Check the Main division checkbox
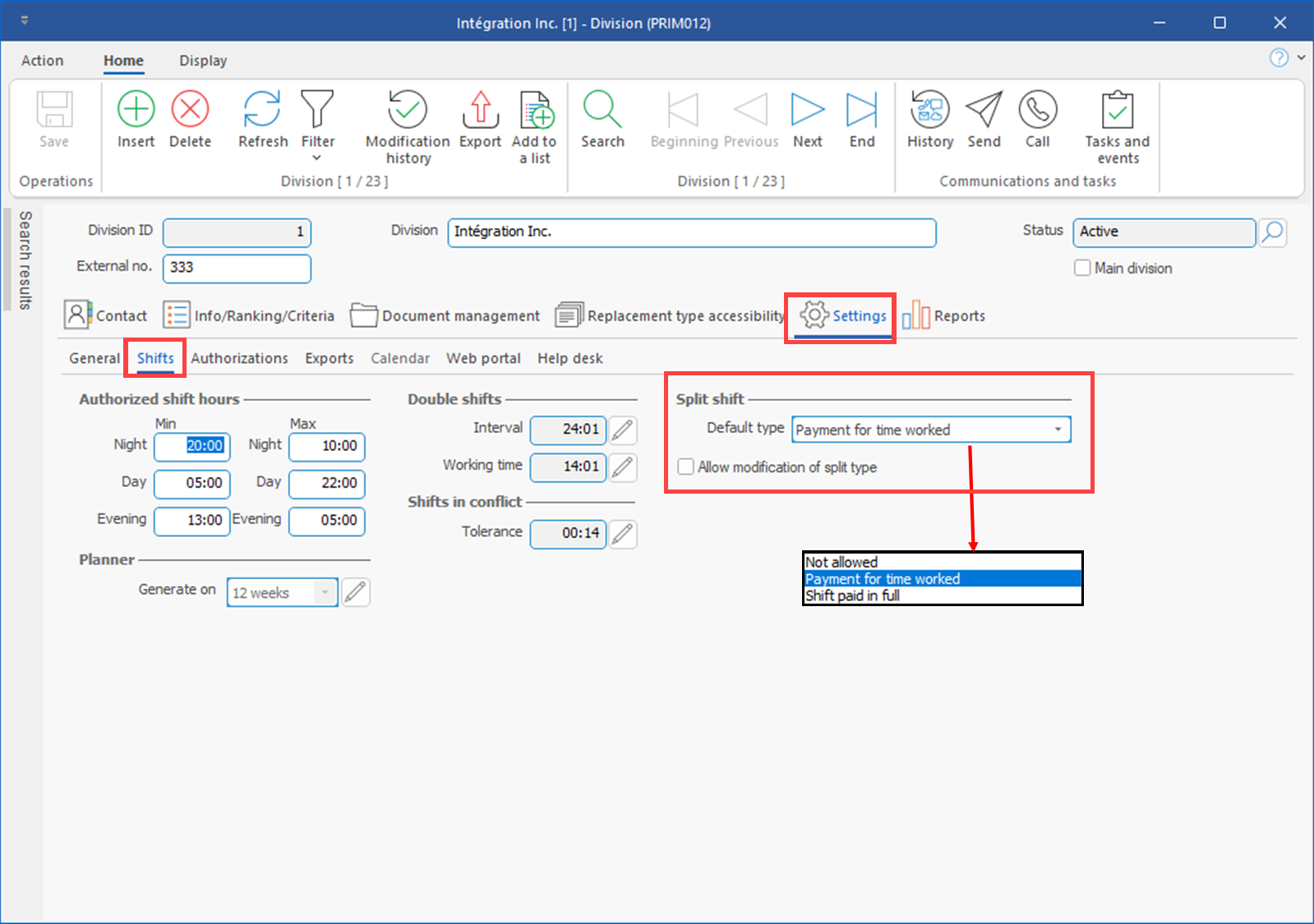 point(1082,269)
